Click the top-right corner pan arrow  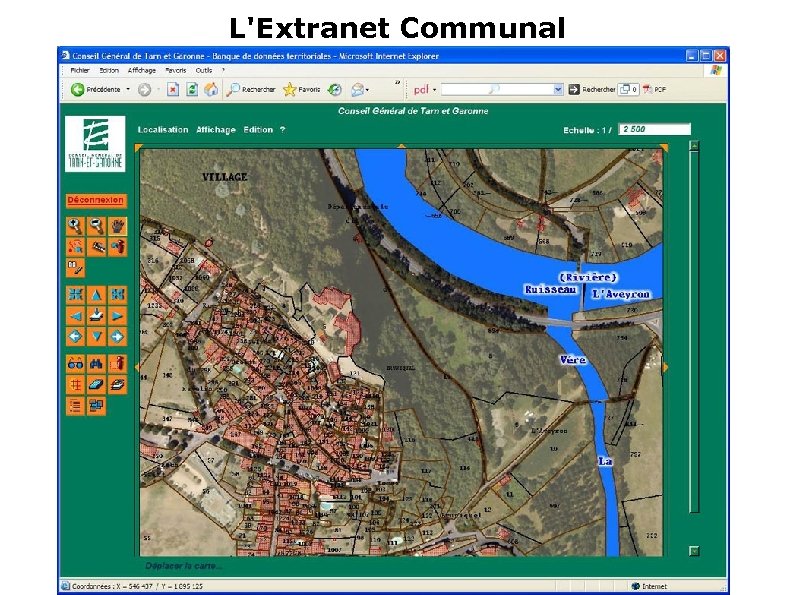[x=664, y=148]
